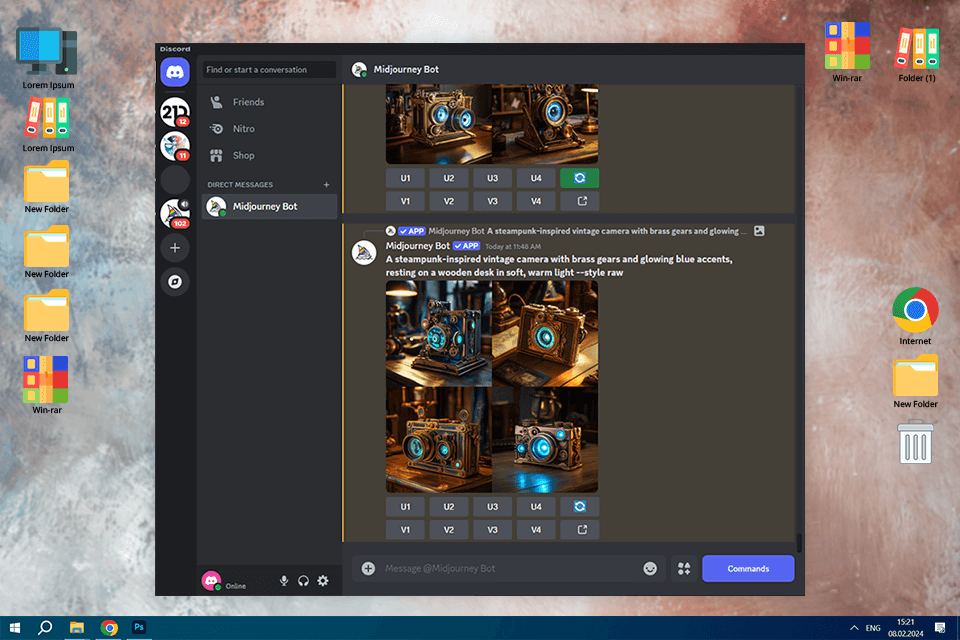
Task: Click V3 button under the lower image grid
Action: tap(492, 530)
